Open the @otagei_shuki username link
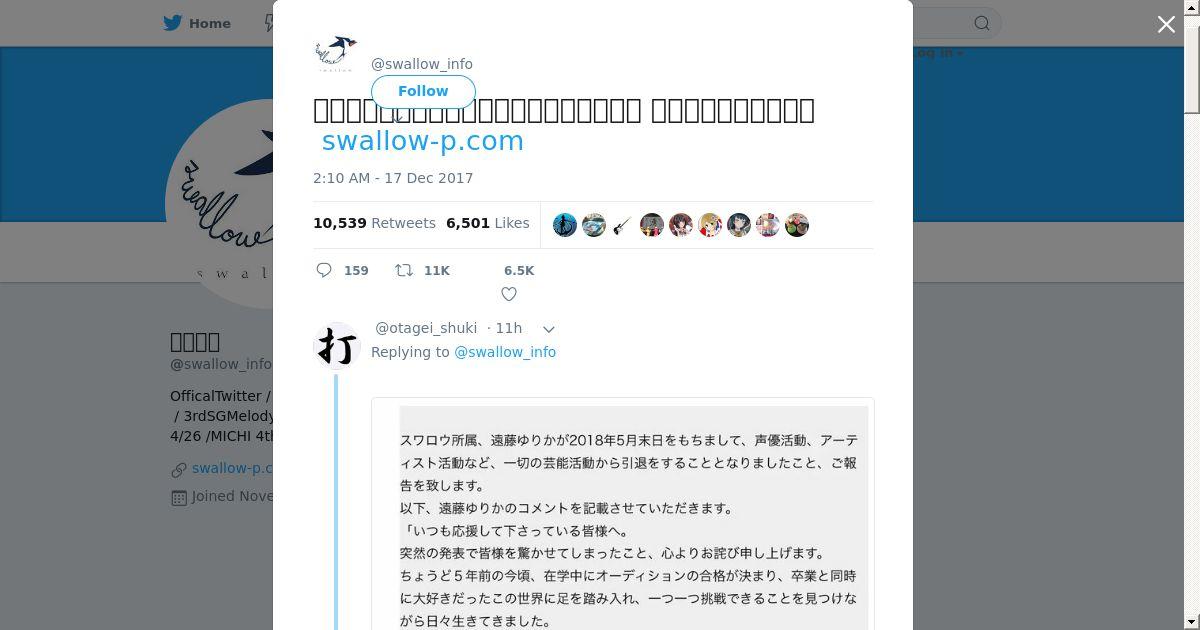Screen dimensions: 1200x630 (x=426, y=328)
